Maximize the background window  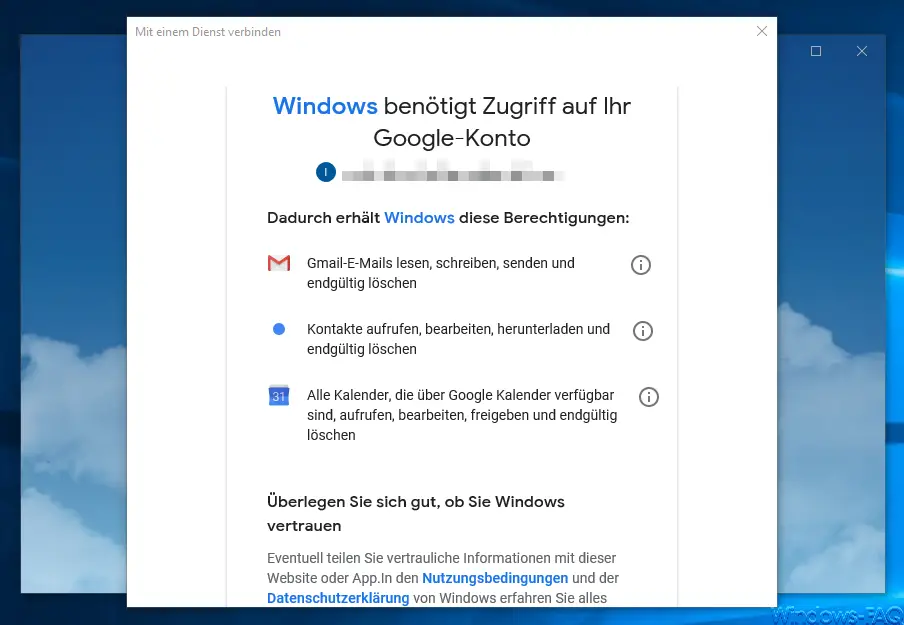coord(816,51)
